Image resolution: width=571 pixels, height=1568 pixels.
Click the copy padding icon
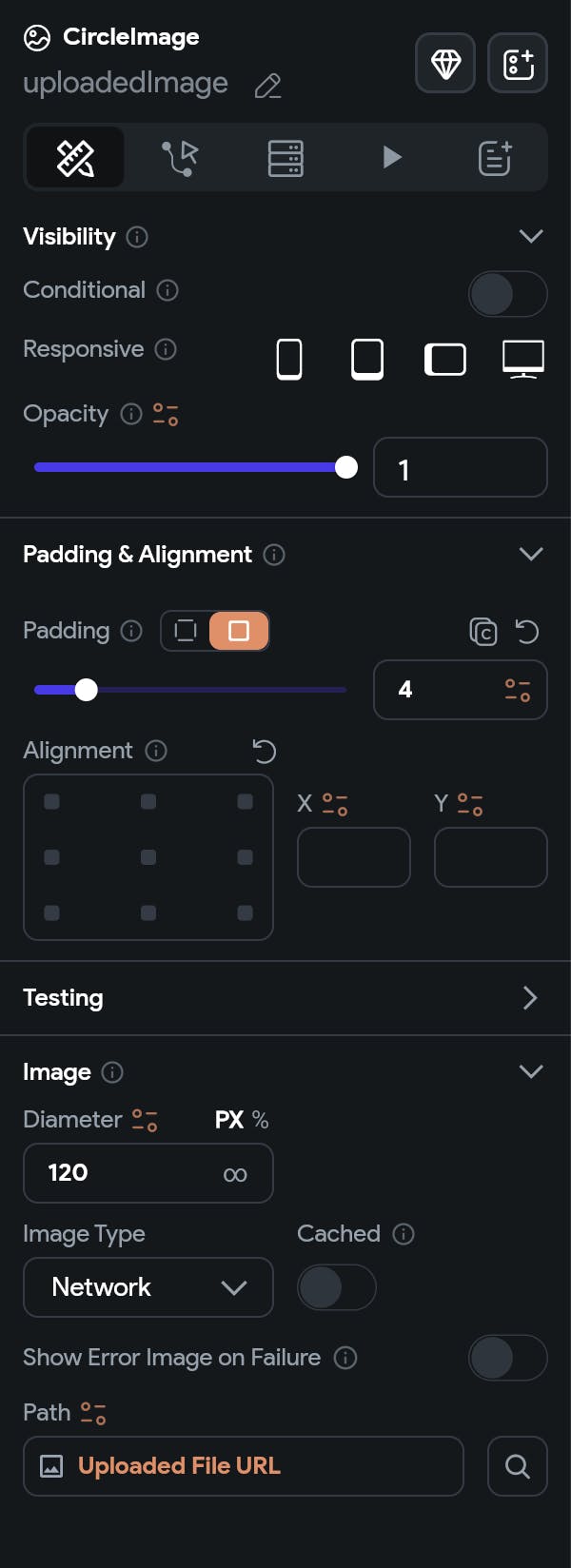[483, 631]
